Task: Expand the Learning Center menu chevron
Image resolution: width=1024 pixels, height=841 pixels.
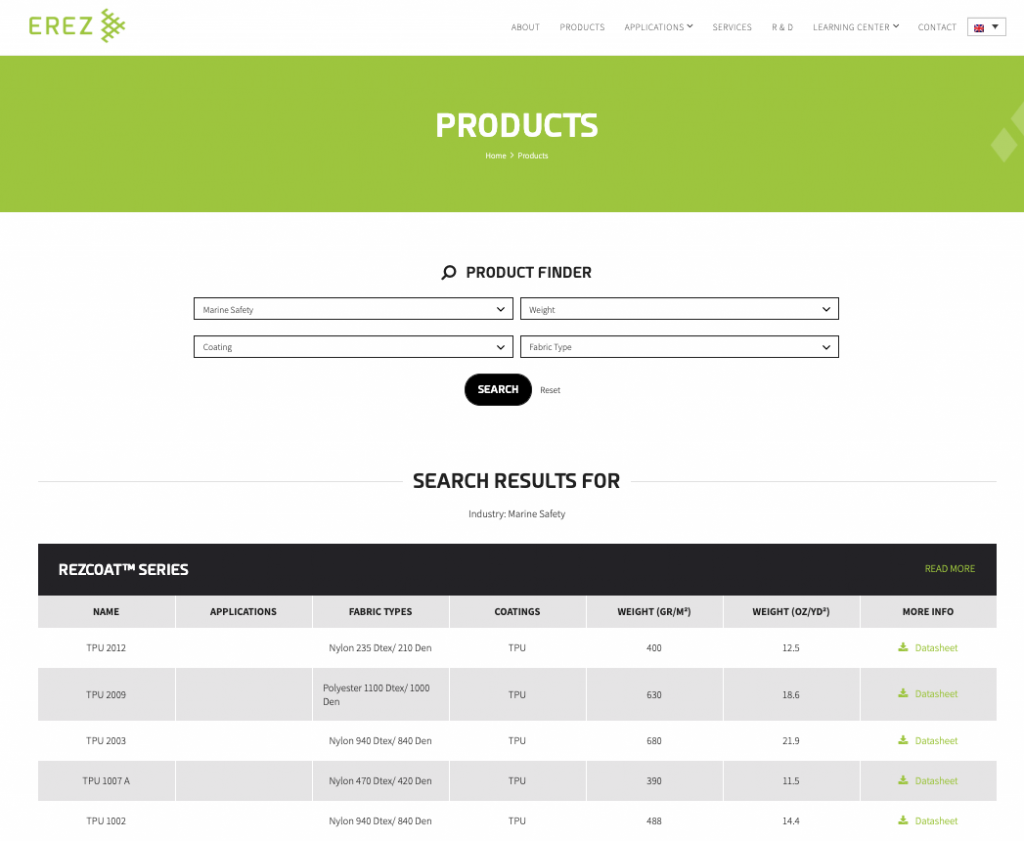Action: click(x=896, y=26)
